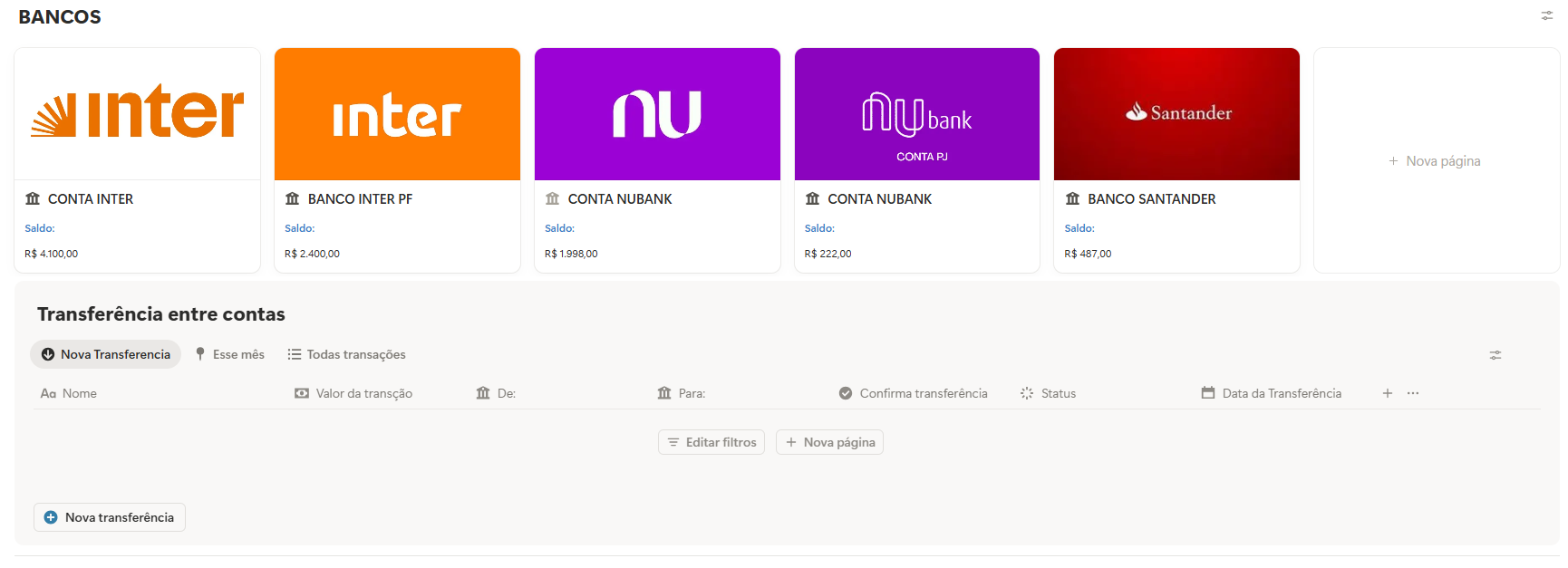Click Nova página button below table

829,442
